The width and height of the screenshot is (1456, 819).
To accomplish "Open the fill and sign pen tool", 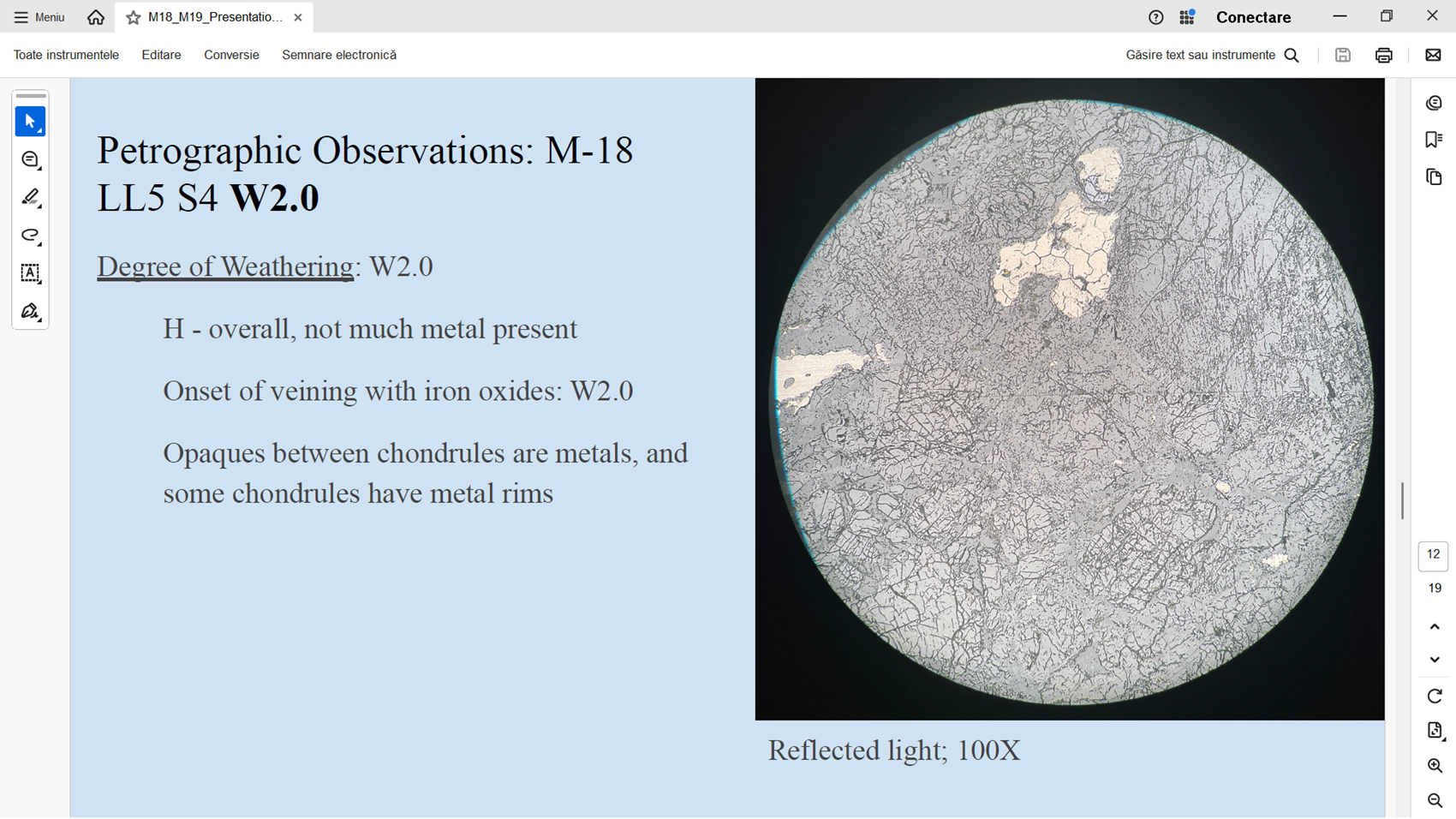I will 30,311.
